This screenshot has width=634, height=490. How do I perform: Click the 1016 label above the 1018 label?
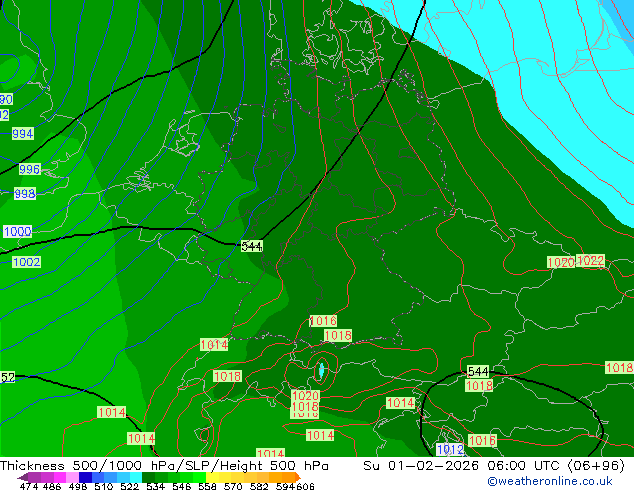(x=323, y=321)
